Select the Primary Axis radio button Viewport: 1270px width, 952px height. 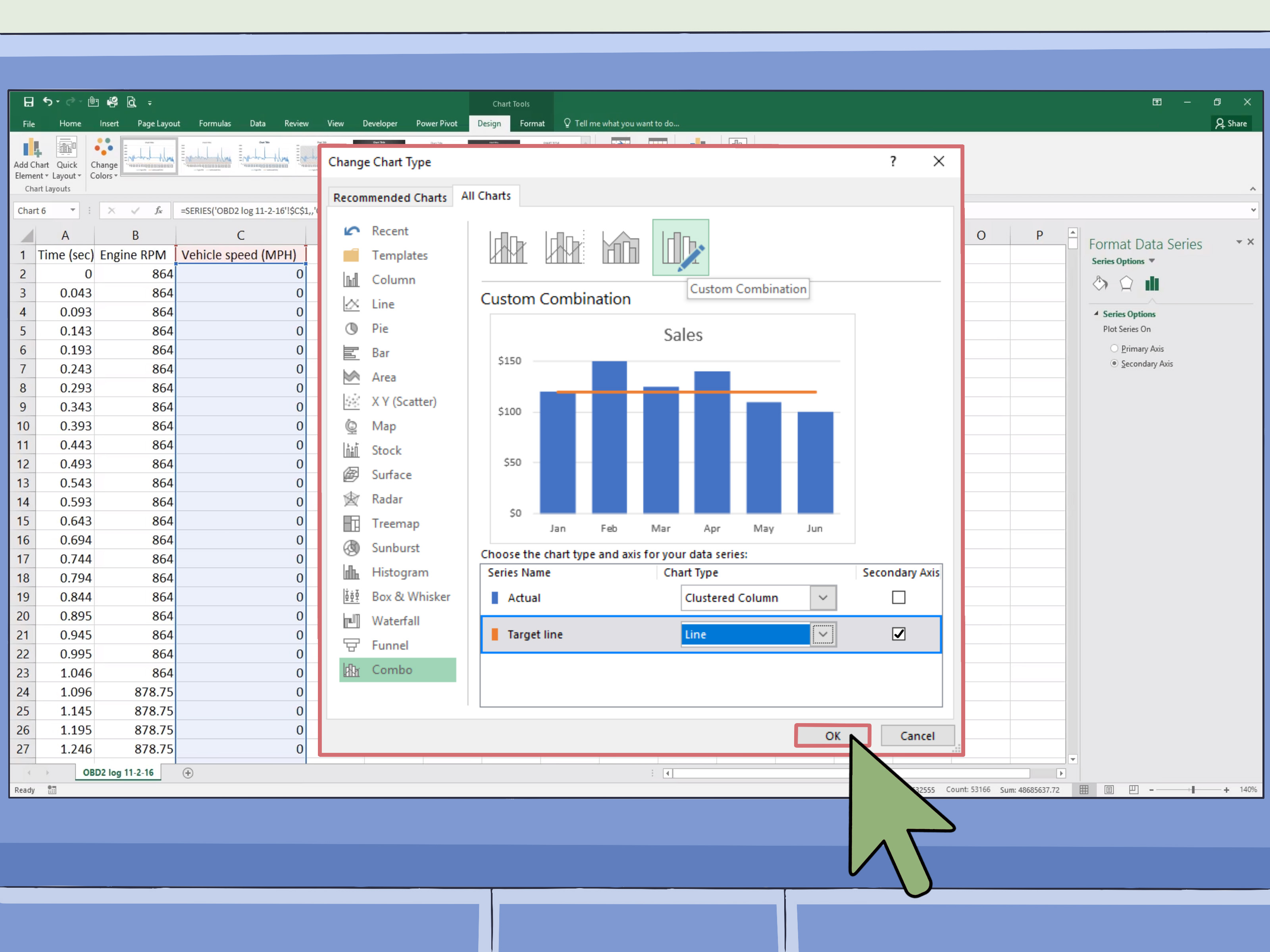(1114, 348)
